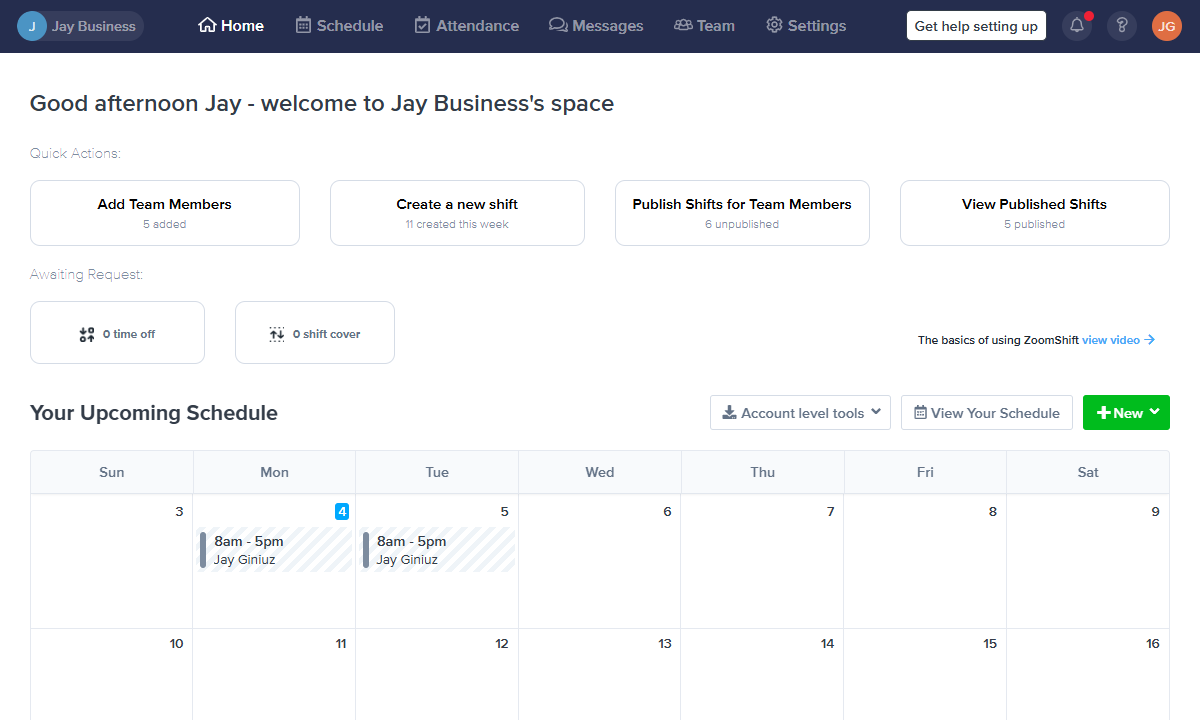Click Add Team Members quick action
This screenshot has width=1200, height=720.
tap(165, 213)
